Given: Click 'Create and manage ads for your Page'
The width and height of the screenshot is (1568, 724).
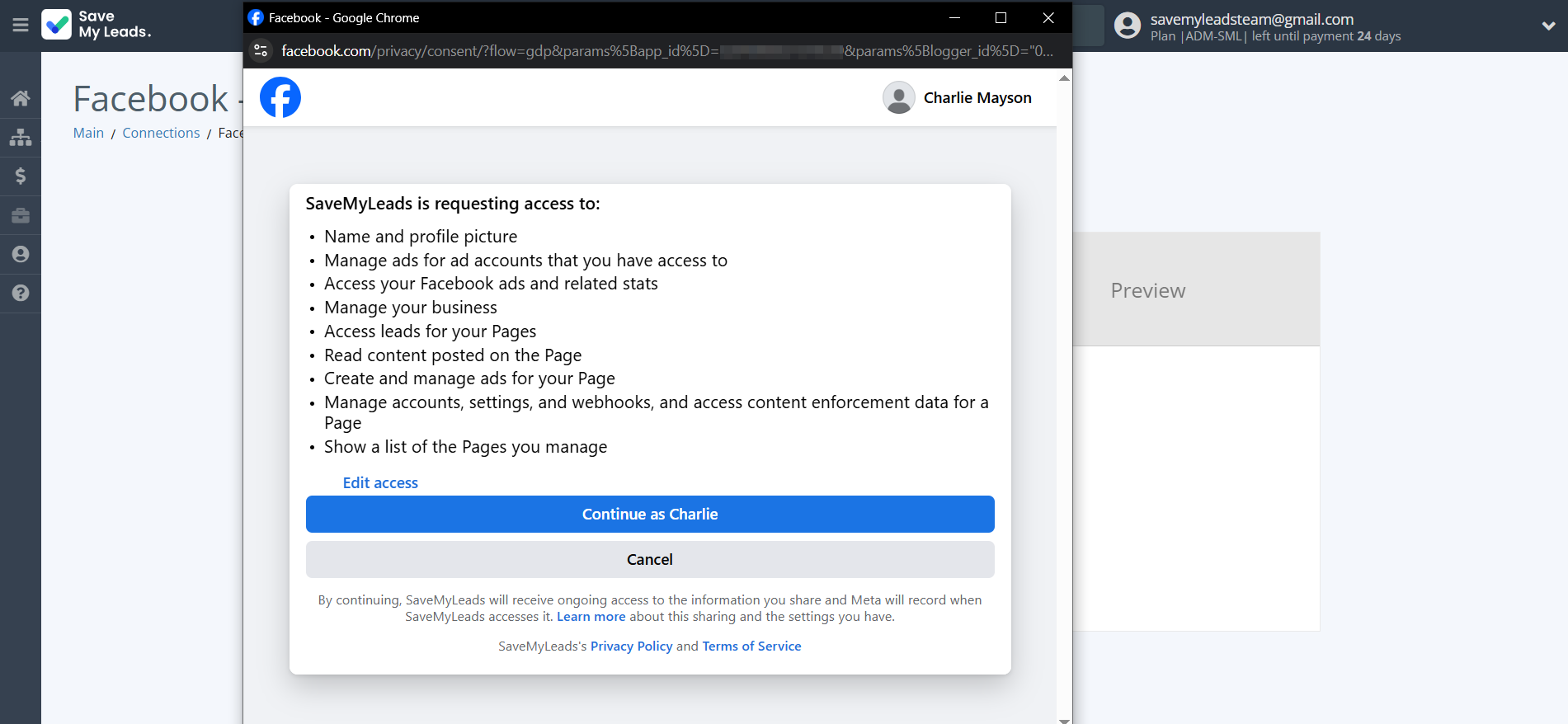Looking at the screenshot, I should tap(469, 378).
